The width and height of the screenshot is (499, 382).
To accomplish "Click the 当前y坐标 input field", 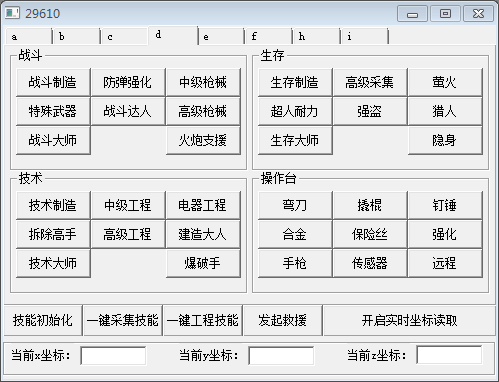I will tap(281, 356).
